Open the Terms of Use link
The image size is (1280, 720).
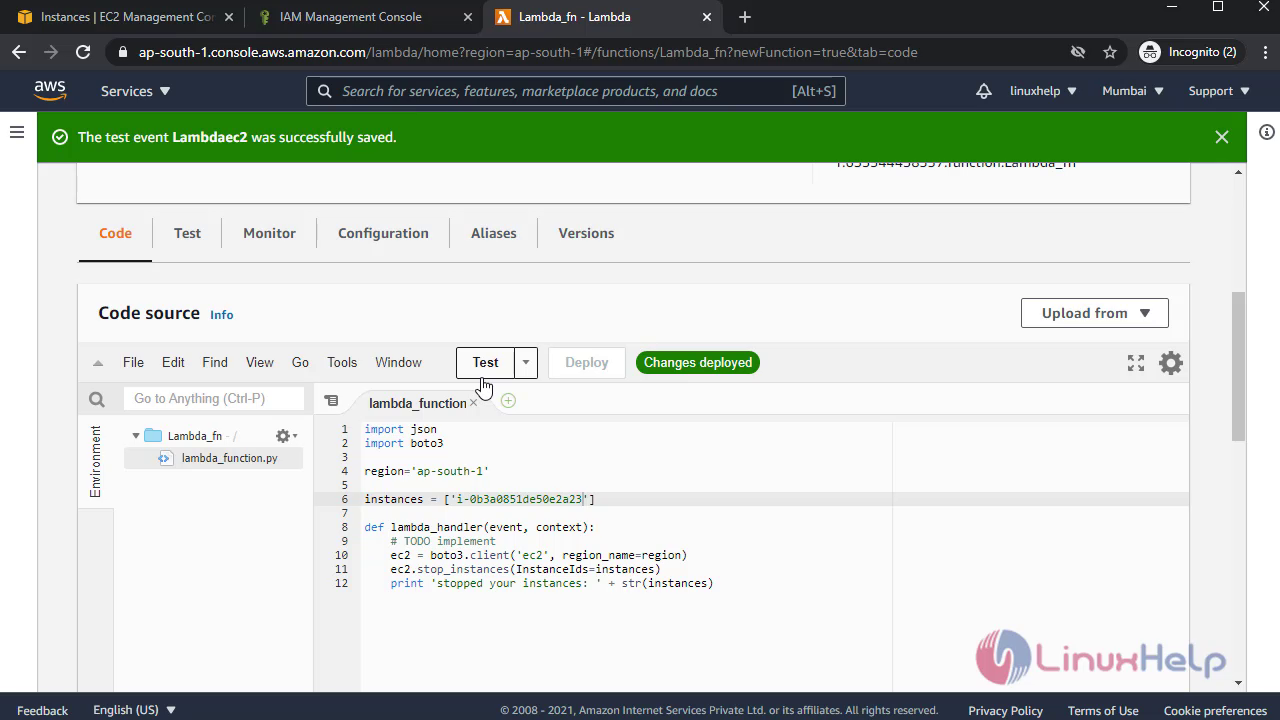pos(1103,710)
